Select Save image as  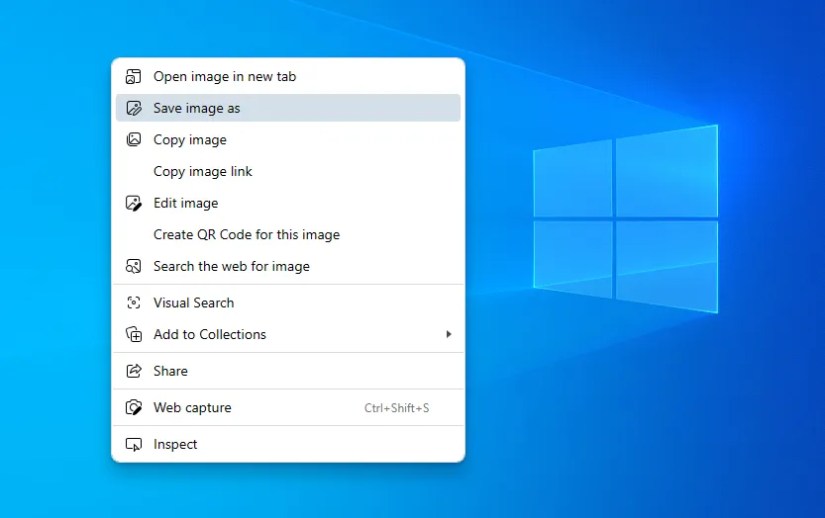(x=288, y=108)
